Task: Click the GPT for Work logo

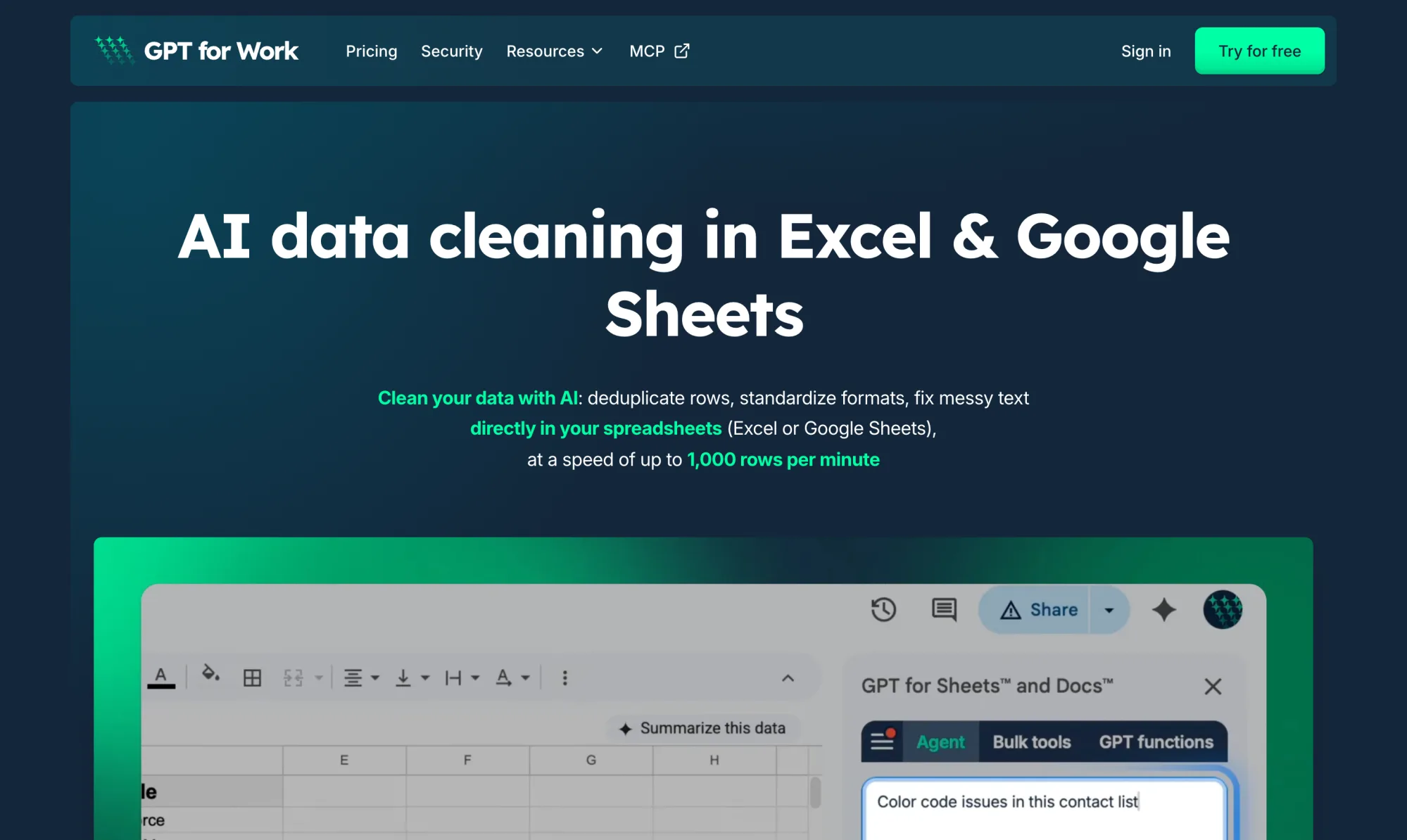Action: (x=196, y=51)
